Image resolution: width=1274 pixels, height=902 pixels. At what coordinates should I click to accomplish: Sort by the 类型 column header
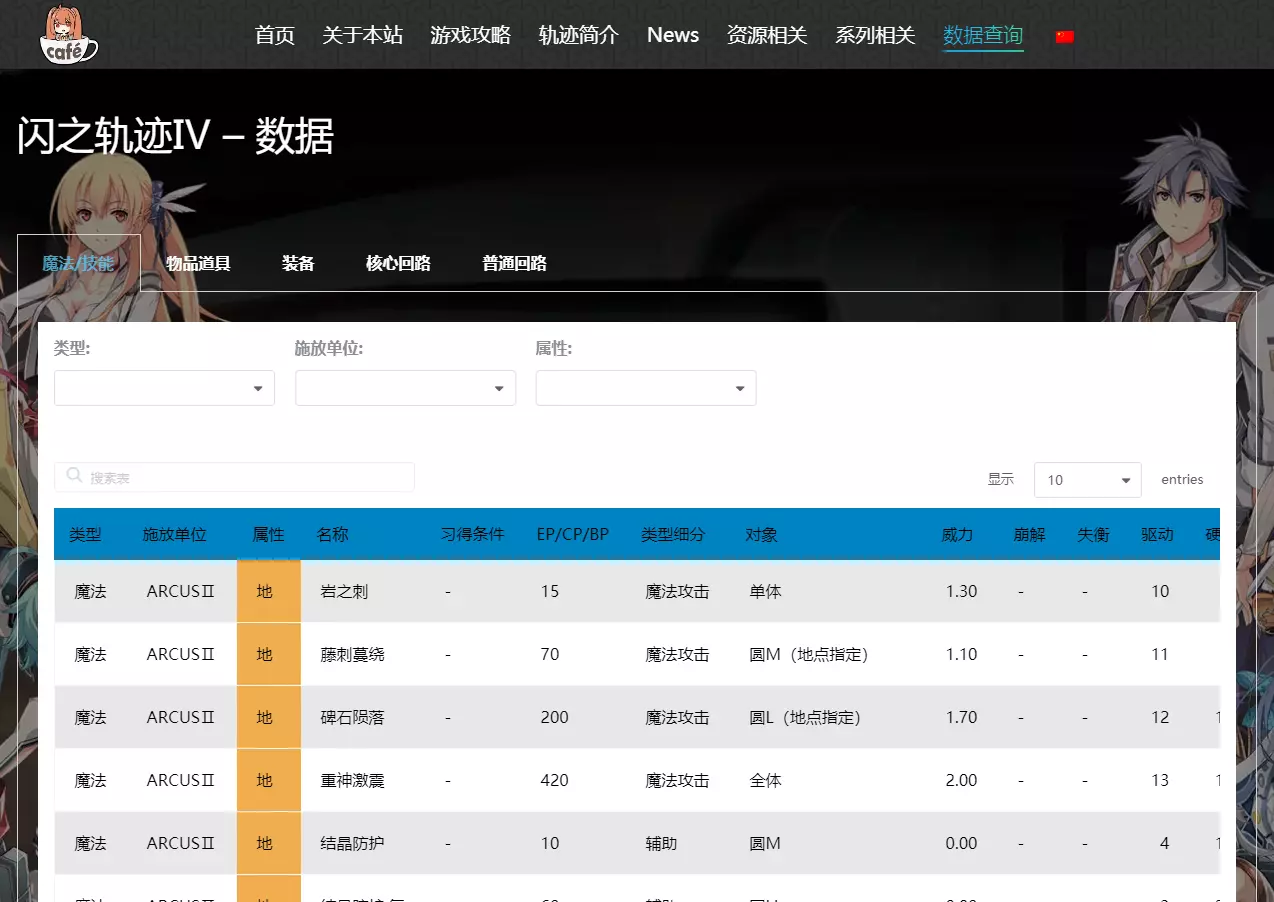[x=85, y=535]
